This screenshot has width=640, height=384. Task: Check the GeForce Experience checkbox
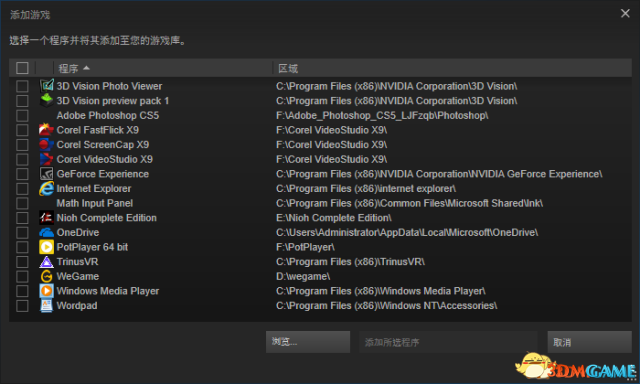(22, 174)
